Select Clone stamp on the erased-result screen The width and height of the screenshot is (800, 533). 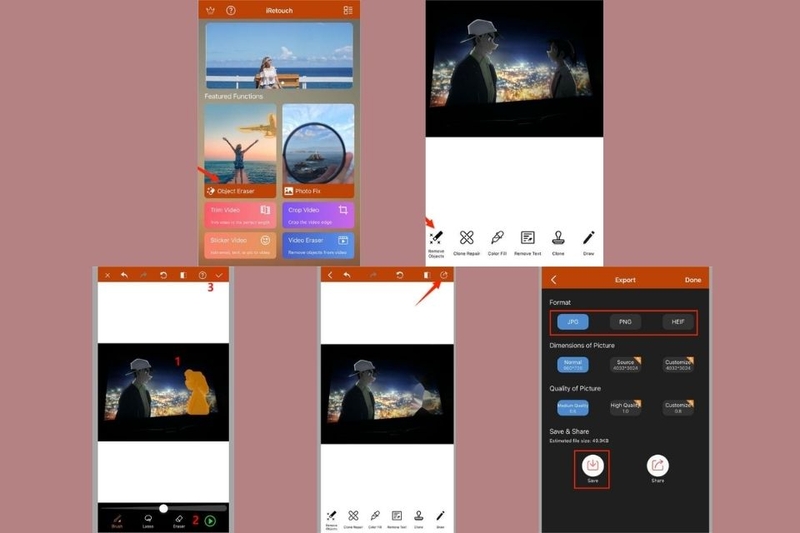tap(418, 519)
